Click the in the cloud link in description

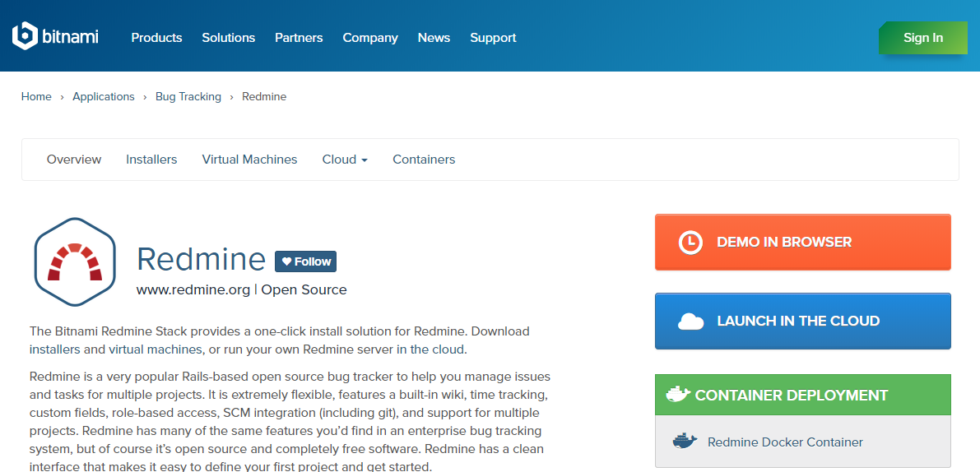429,349
